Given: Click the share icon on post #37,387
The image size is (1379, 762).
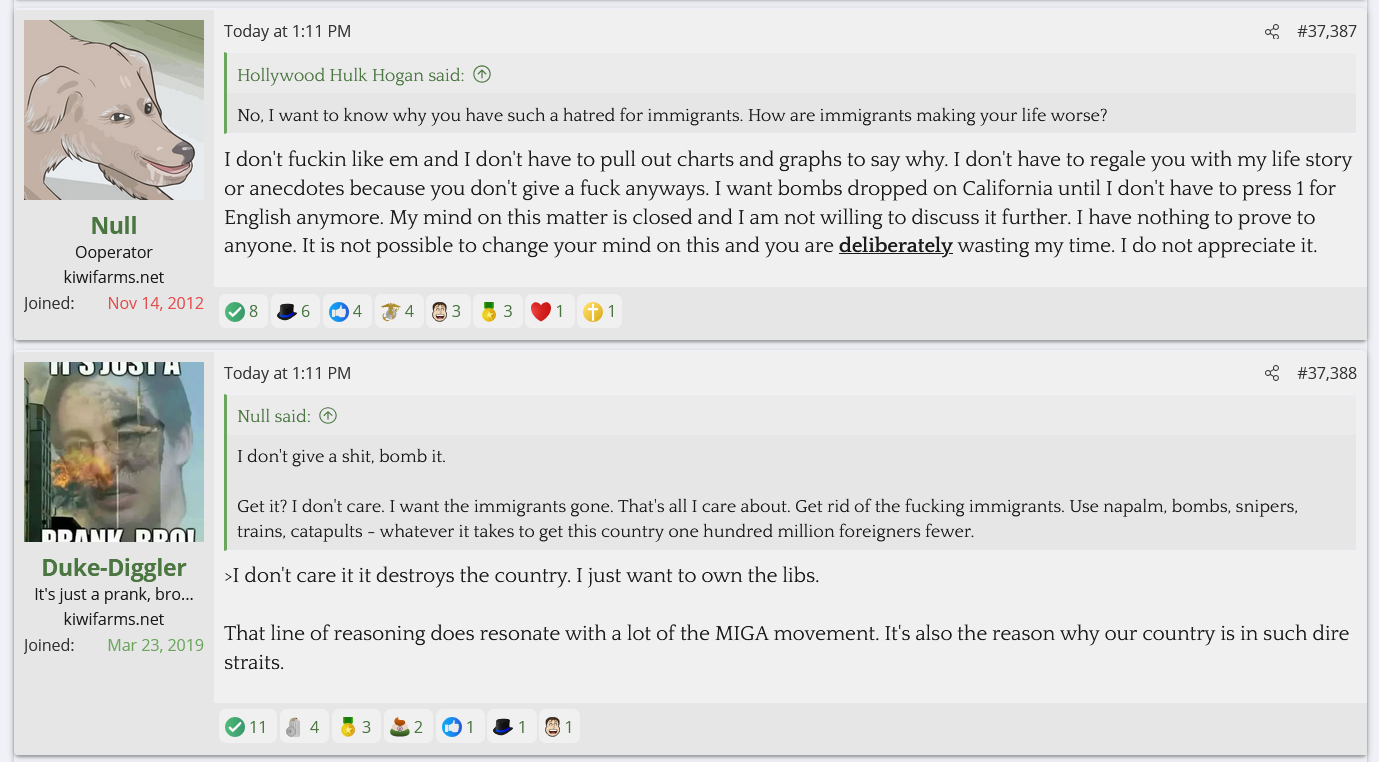Looking at the screenshot, I should pos(1271,32).
